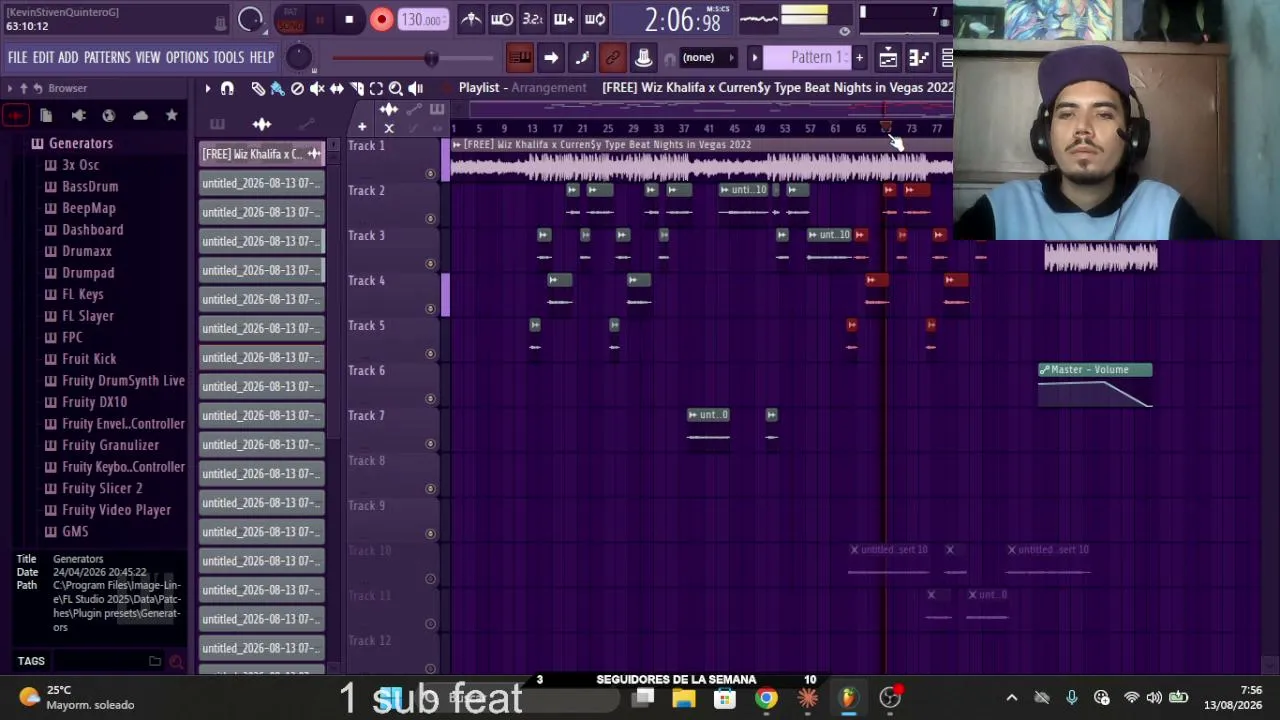The image size is (1280, 720).
Task: Open Google Chrome from the taskbar
Action: pyautogui.click(x=766, y=698)
